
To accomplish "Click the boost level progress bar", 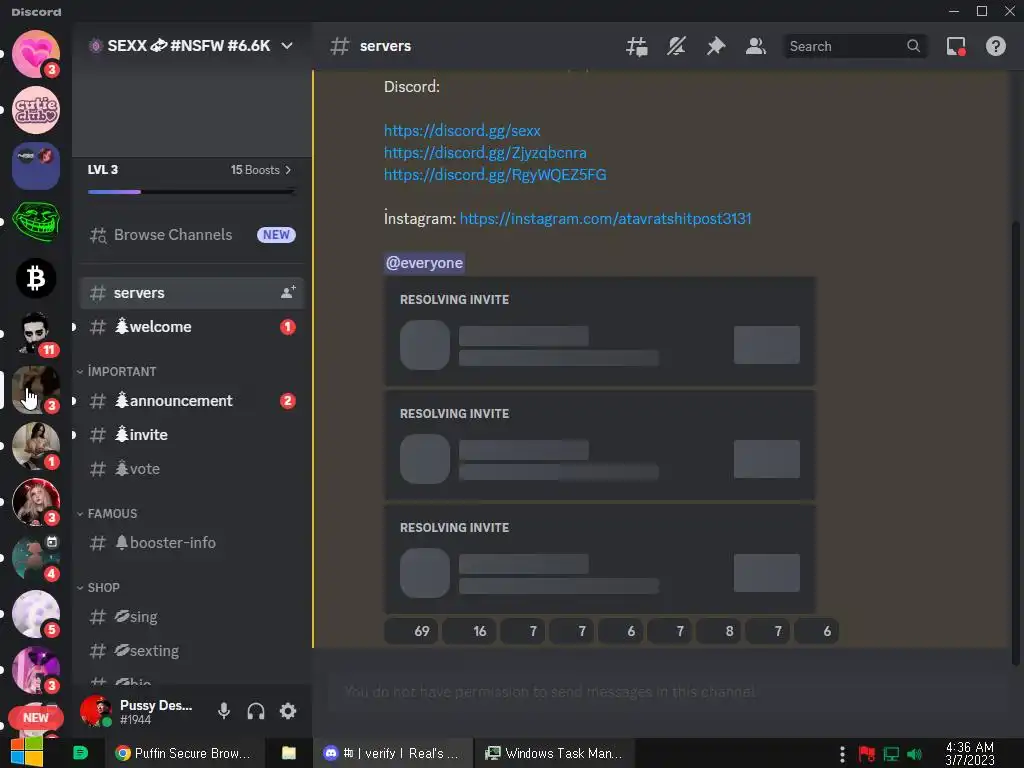I will (191, 191).
